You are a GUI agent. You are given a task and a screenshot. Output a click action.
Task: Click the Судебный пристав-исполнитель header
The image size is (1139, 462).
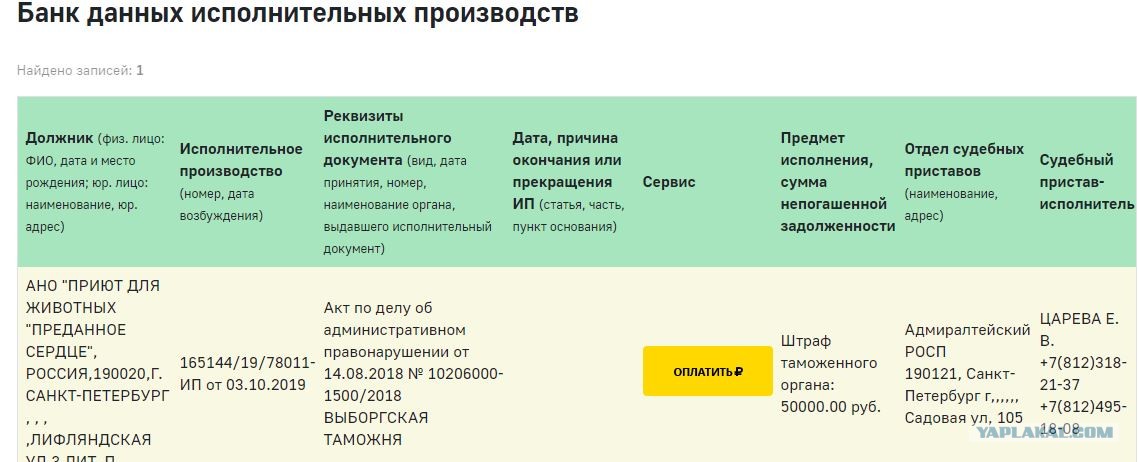[1086, 182]
